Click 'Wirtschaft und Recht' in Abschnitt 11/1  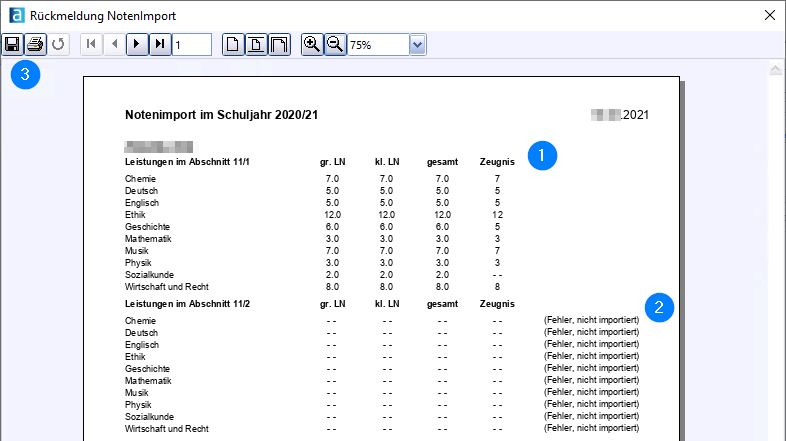[166, 287]
